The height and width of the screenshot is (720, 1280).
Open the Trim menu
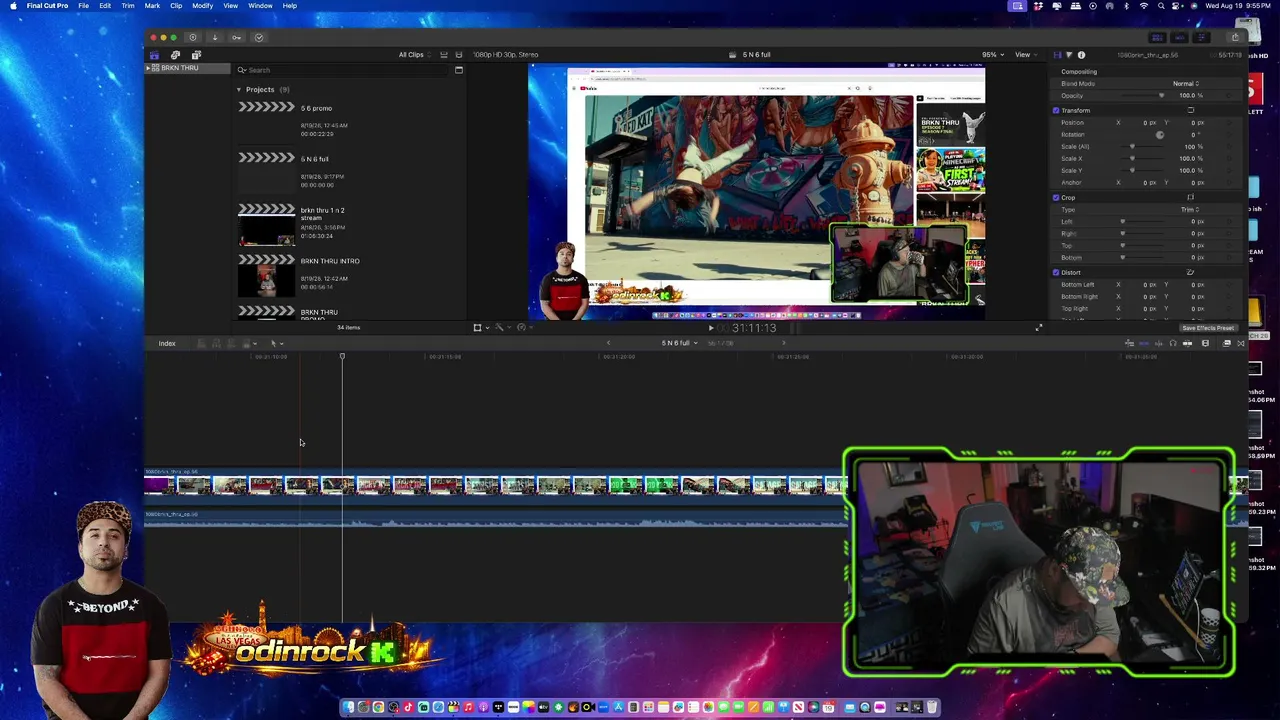click(x=128, y=6)
